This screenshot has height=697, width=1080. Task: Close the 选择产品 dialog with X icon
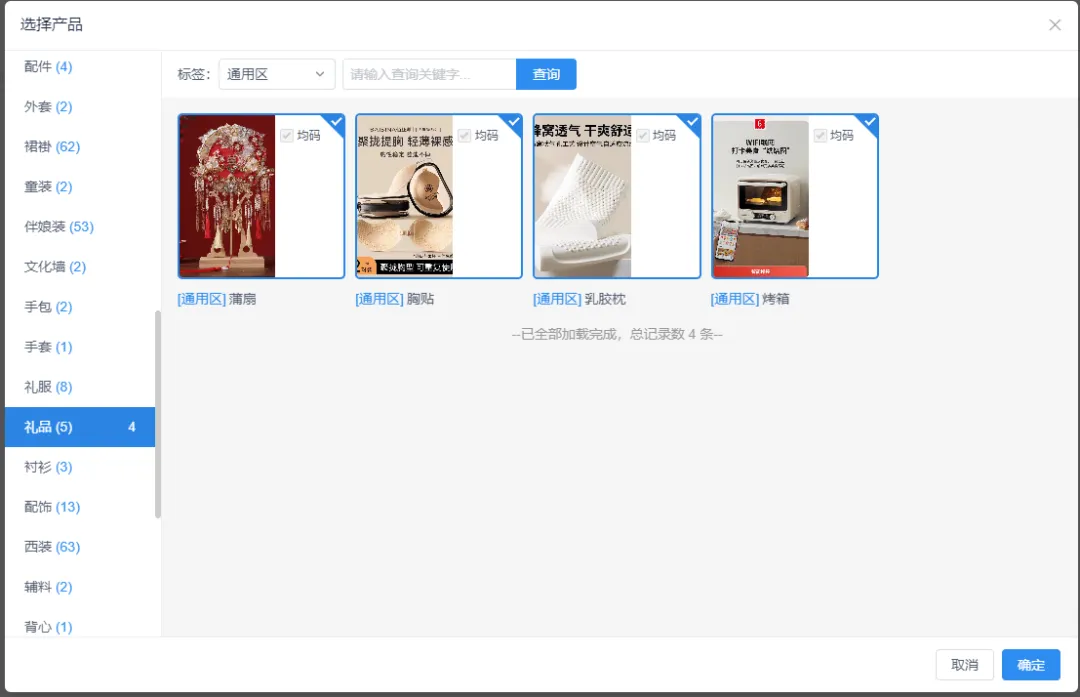point(1055,25)
